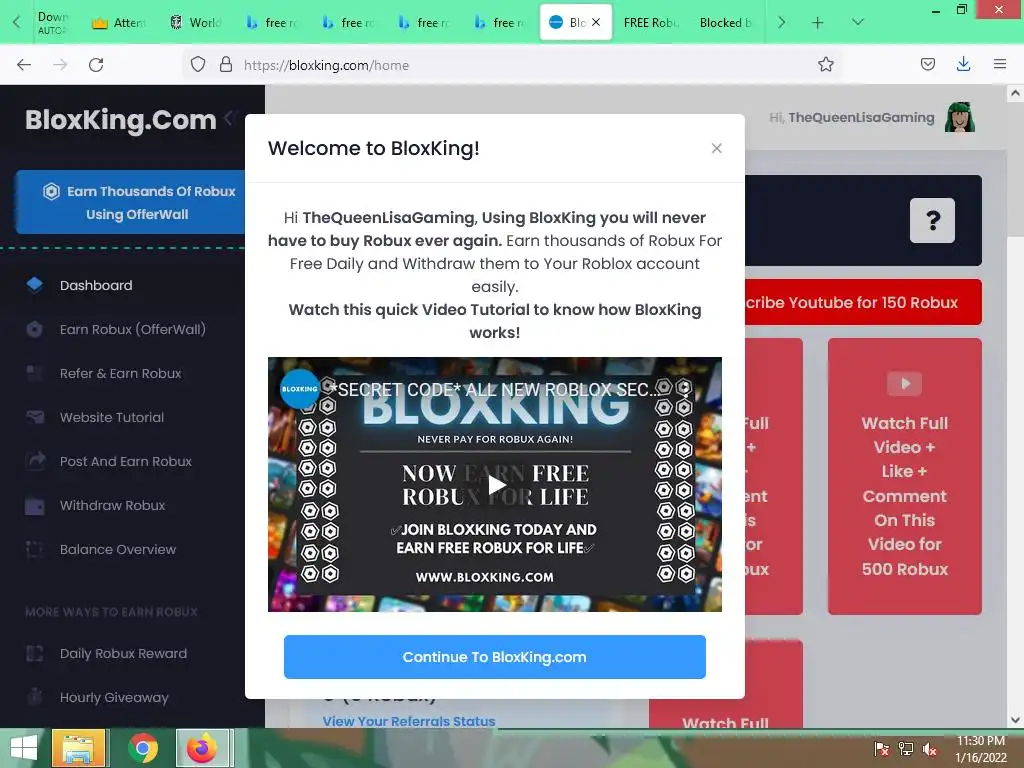Viewport: 1024px width, 768px height.
Task: Switch to the Blocked b... tab
Action: [727, 23]
